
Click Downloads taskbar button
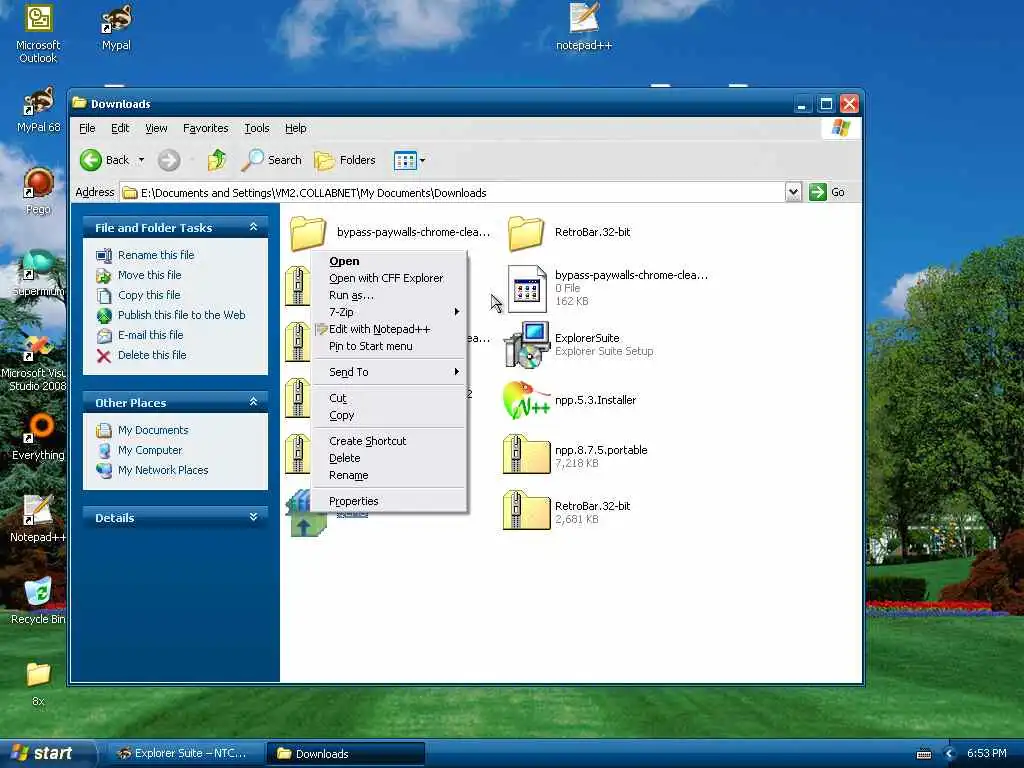(345, 754)
